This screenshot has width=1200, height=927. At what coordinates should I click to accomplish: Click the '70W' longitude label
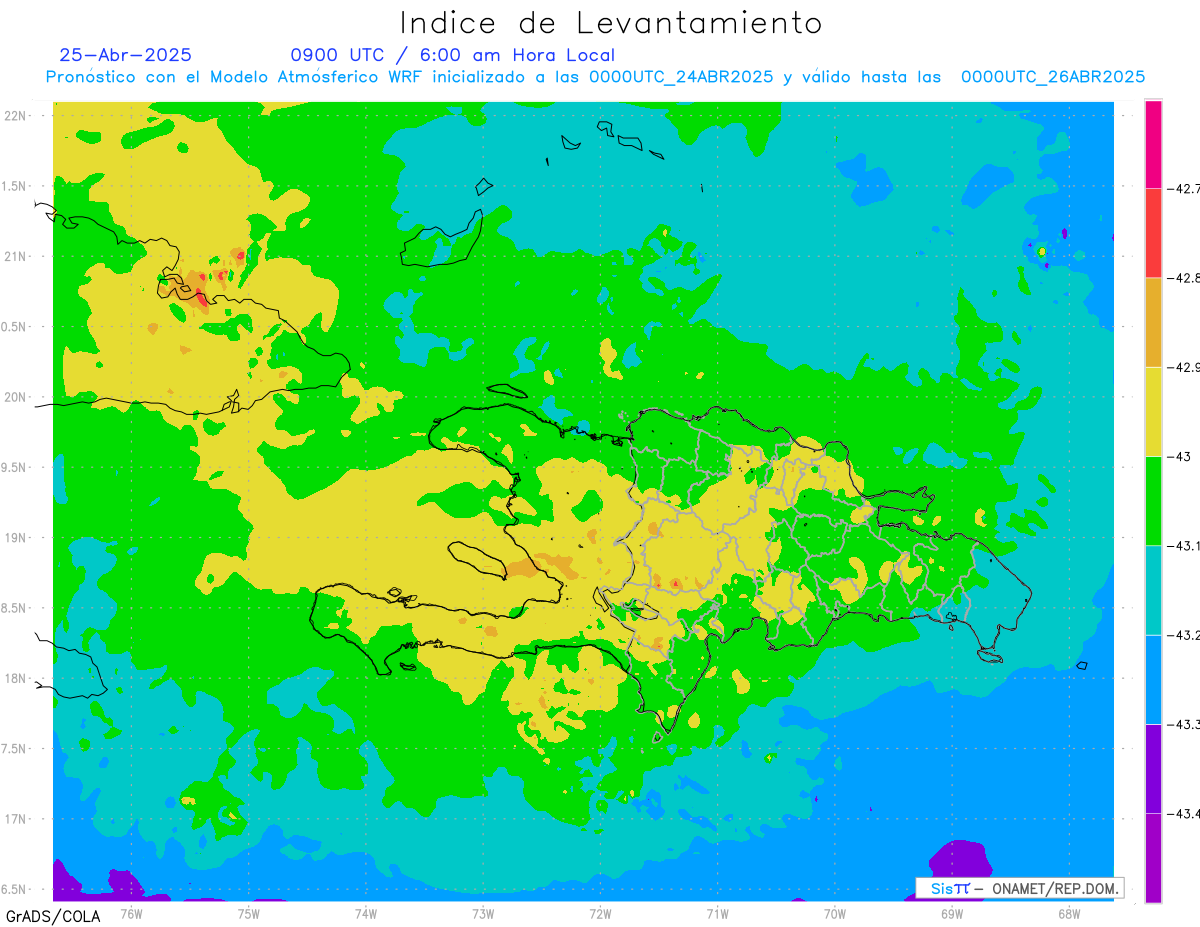(835, 912)
